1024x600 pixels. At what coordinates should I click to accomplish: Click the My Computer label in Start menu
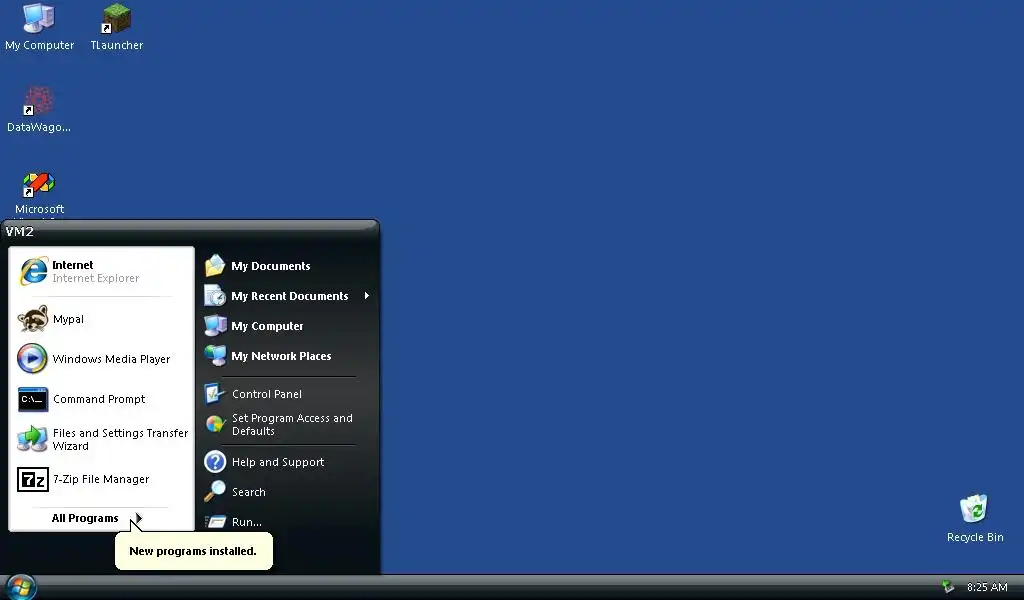coord(267,326)
